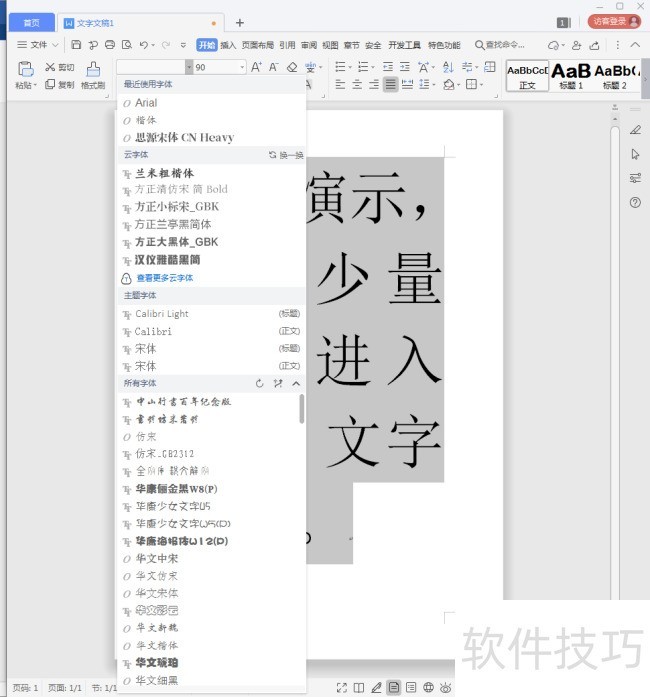
Task: Click 查看更多云字体 link
Action: (165, 278)
